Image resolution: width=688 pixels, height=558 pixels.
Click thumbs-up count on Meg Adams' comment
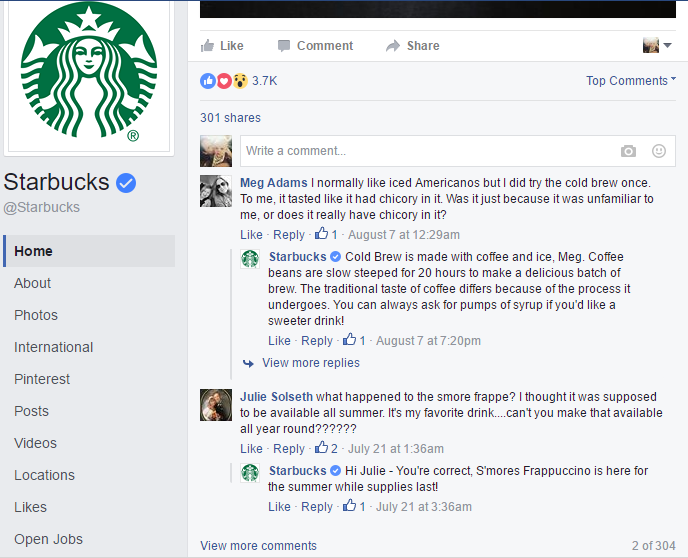326,234
